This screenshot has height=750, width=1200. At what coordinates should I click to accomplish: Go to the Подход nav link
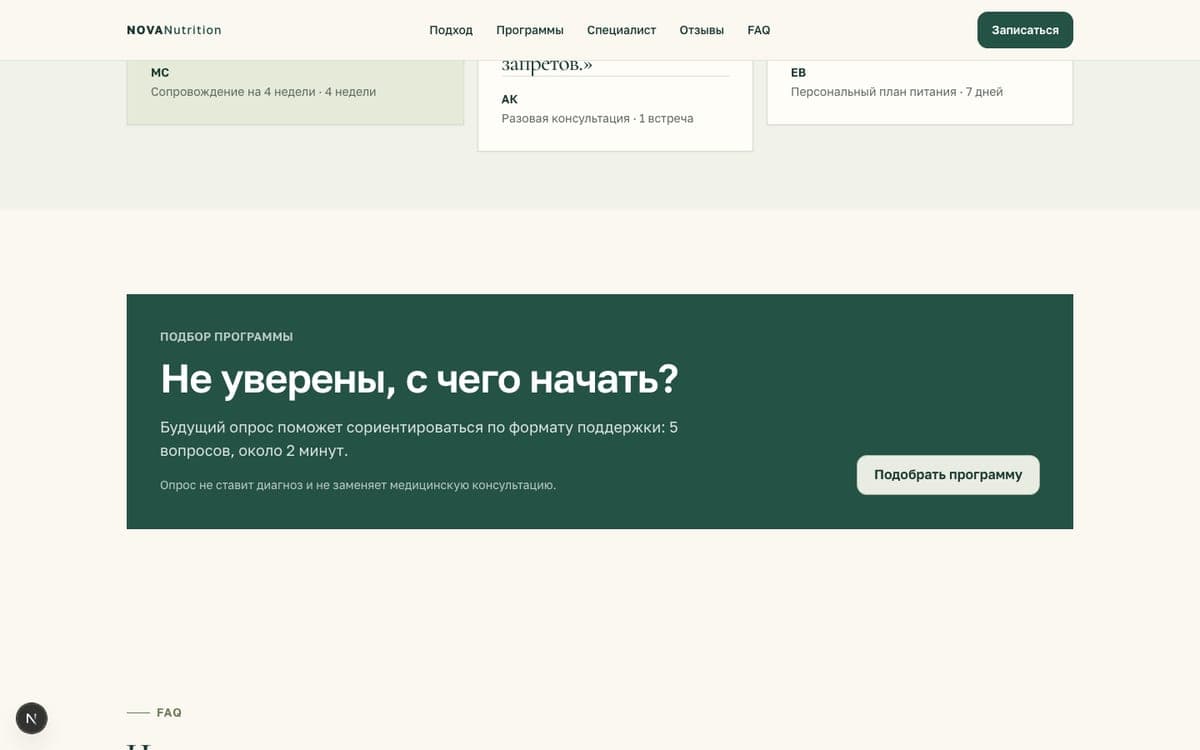click(451, 30)
